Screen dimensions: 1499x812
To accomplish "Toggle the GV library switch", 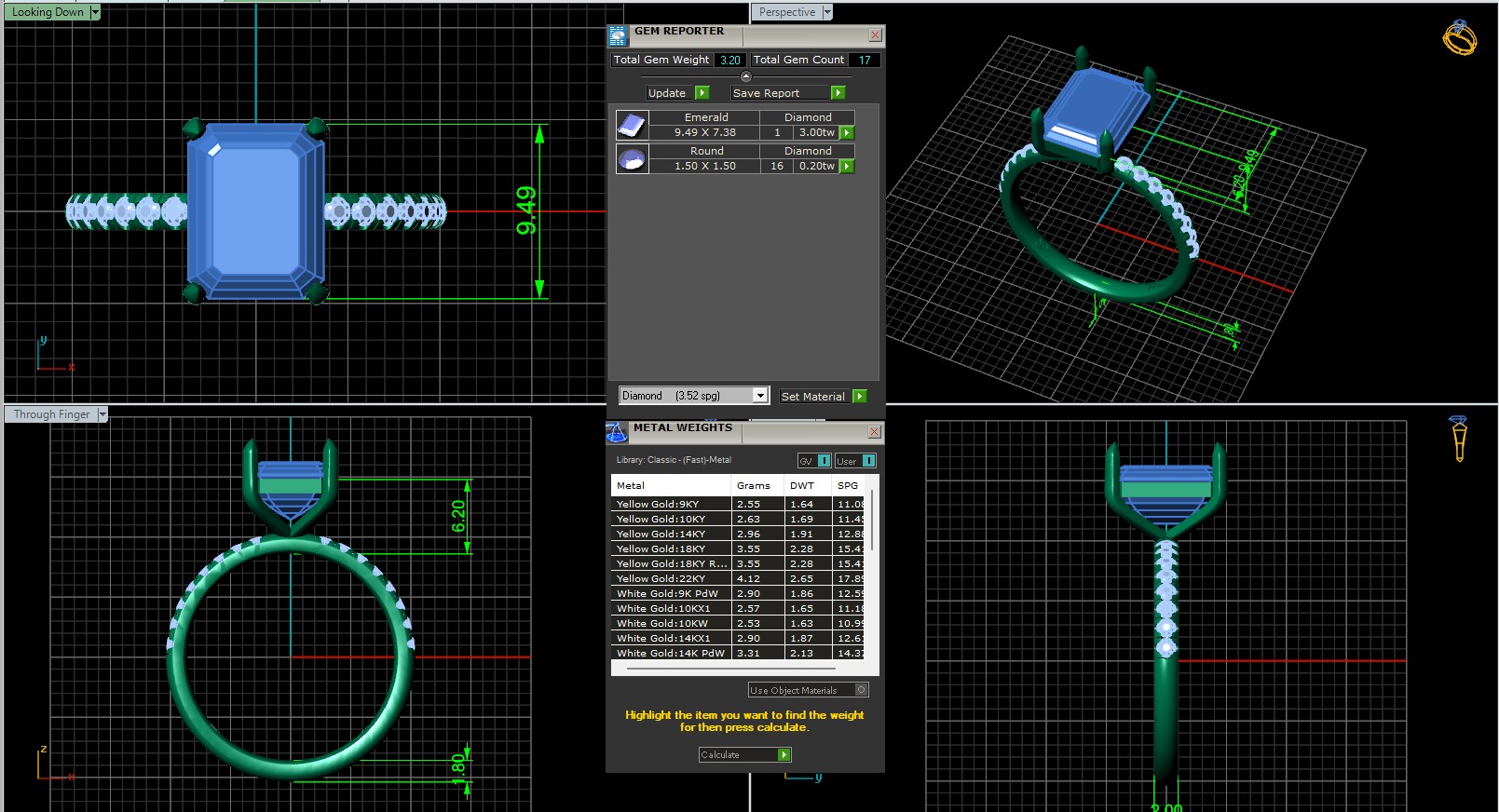I will (824, 461).
